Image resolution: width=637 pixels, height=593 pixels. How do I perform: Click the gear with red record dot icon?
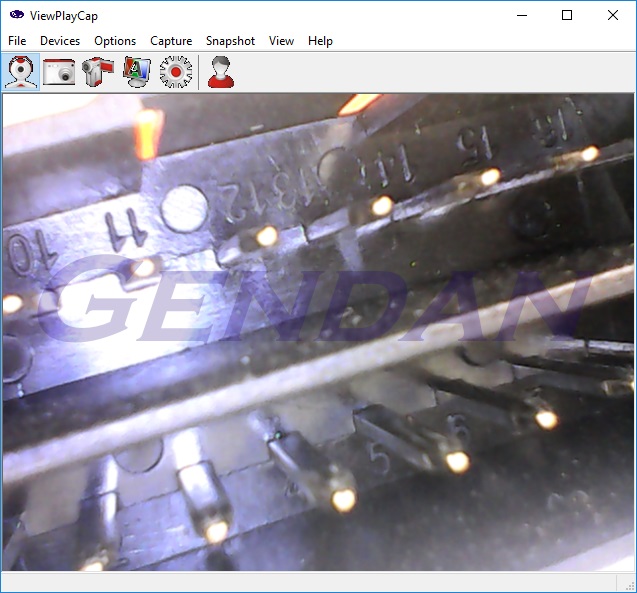(x=175, y=72)
